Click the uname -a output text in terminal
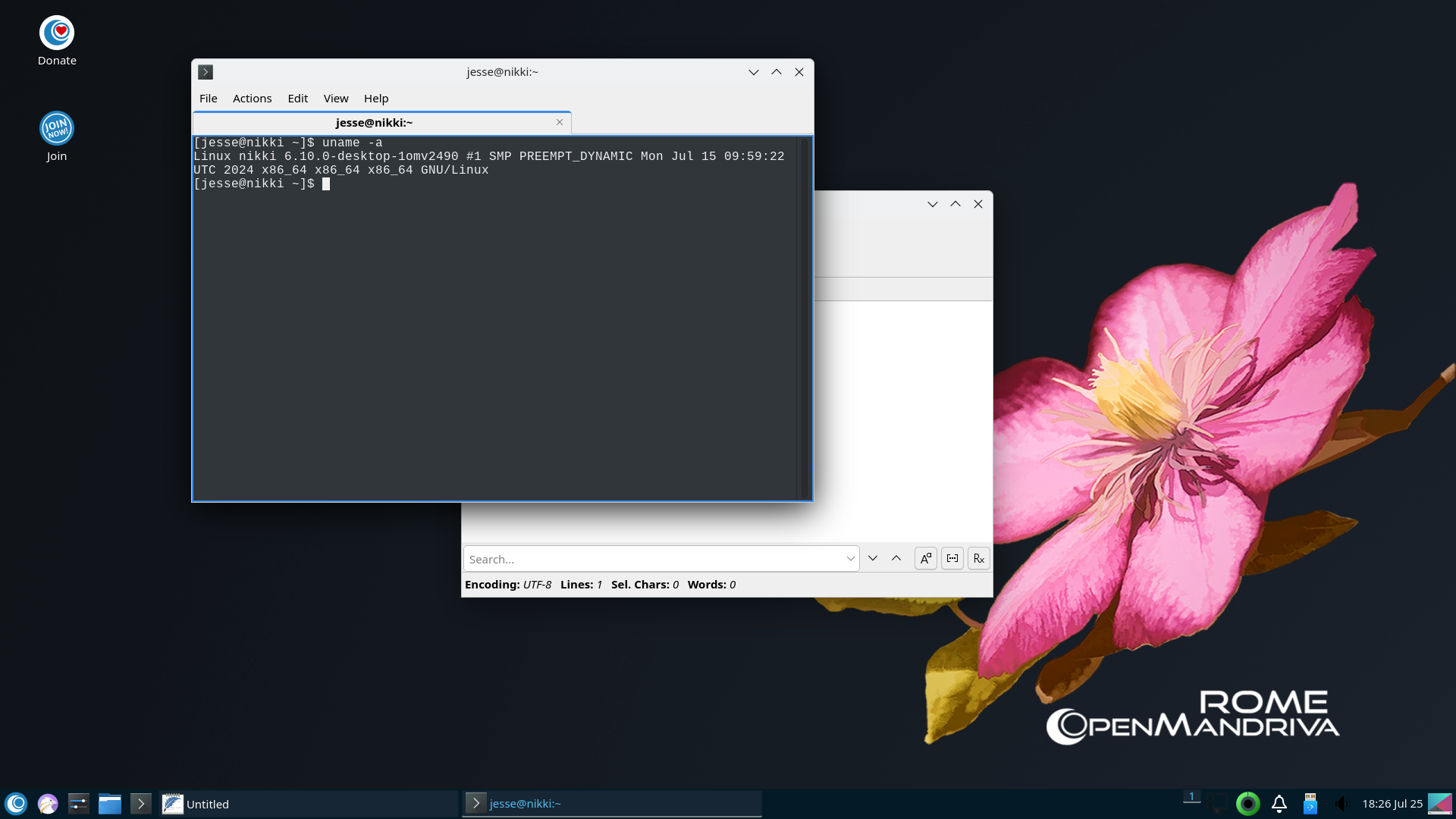Screen dimensions: 1456x819 489,163
